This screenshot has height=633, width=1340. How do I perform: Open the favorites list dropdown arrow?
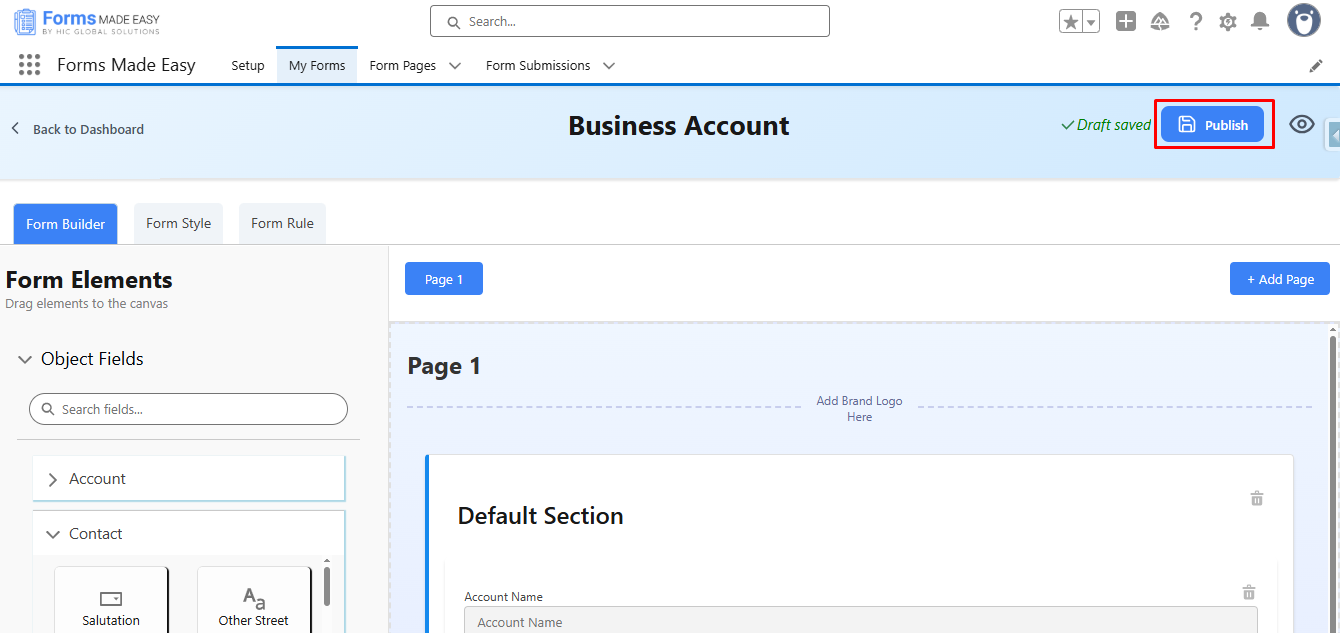tap(1091, 22)
